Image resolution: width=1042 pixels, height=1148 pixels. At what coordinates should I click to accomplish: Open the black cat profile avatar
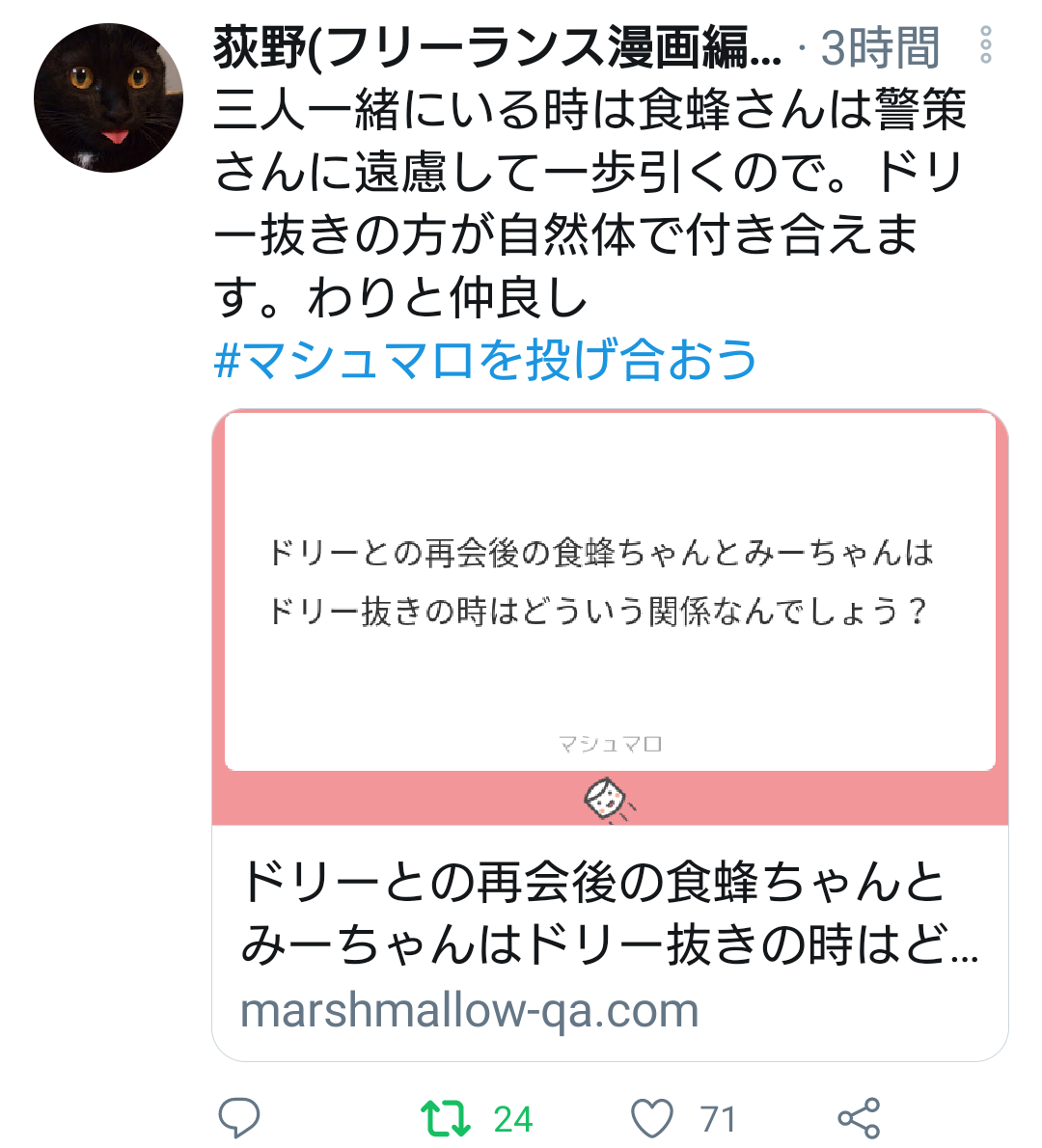(108, 98)
